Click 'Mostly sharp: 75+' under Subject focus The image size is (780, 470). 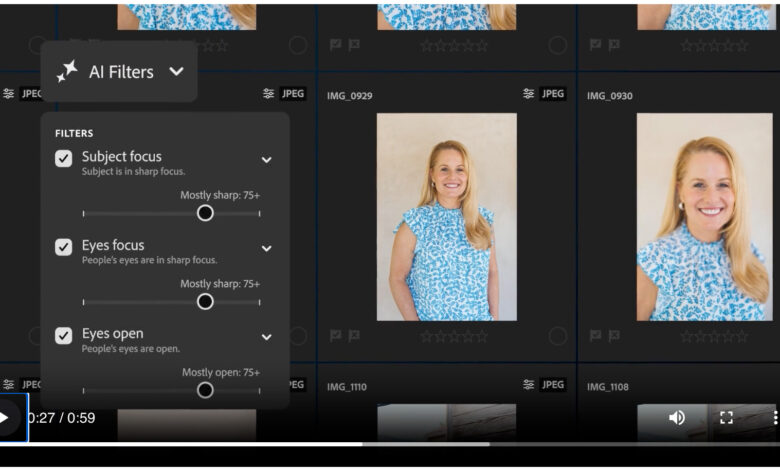(x=220, y=195)
